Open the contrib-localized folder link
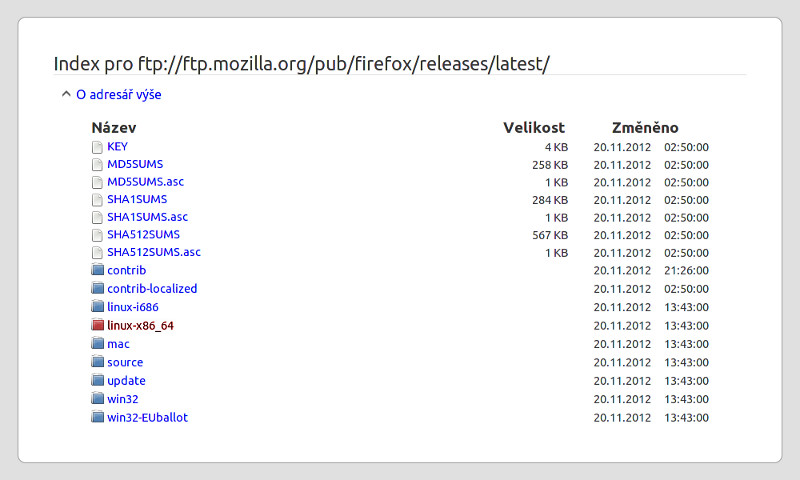Viewport: 800px width, 480px height. (x=152, y=288)
